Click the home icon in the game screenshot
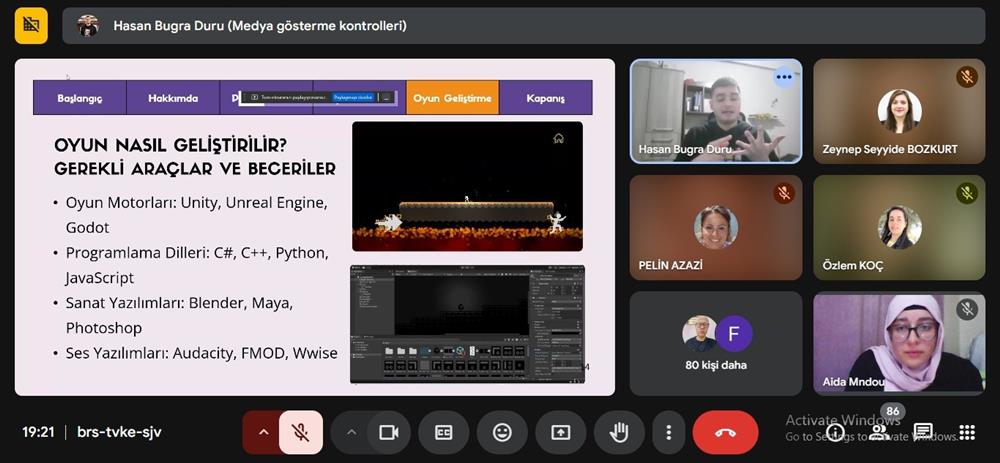 click(x=559, y=138)
